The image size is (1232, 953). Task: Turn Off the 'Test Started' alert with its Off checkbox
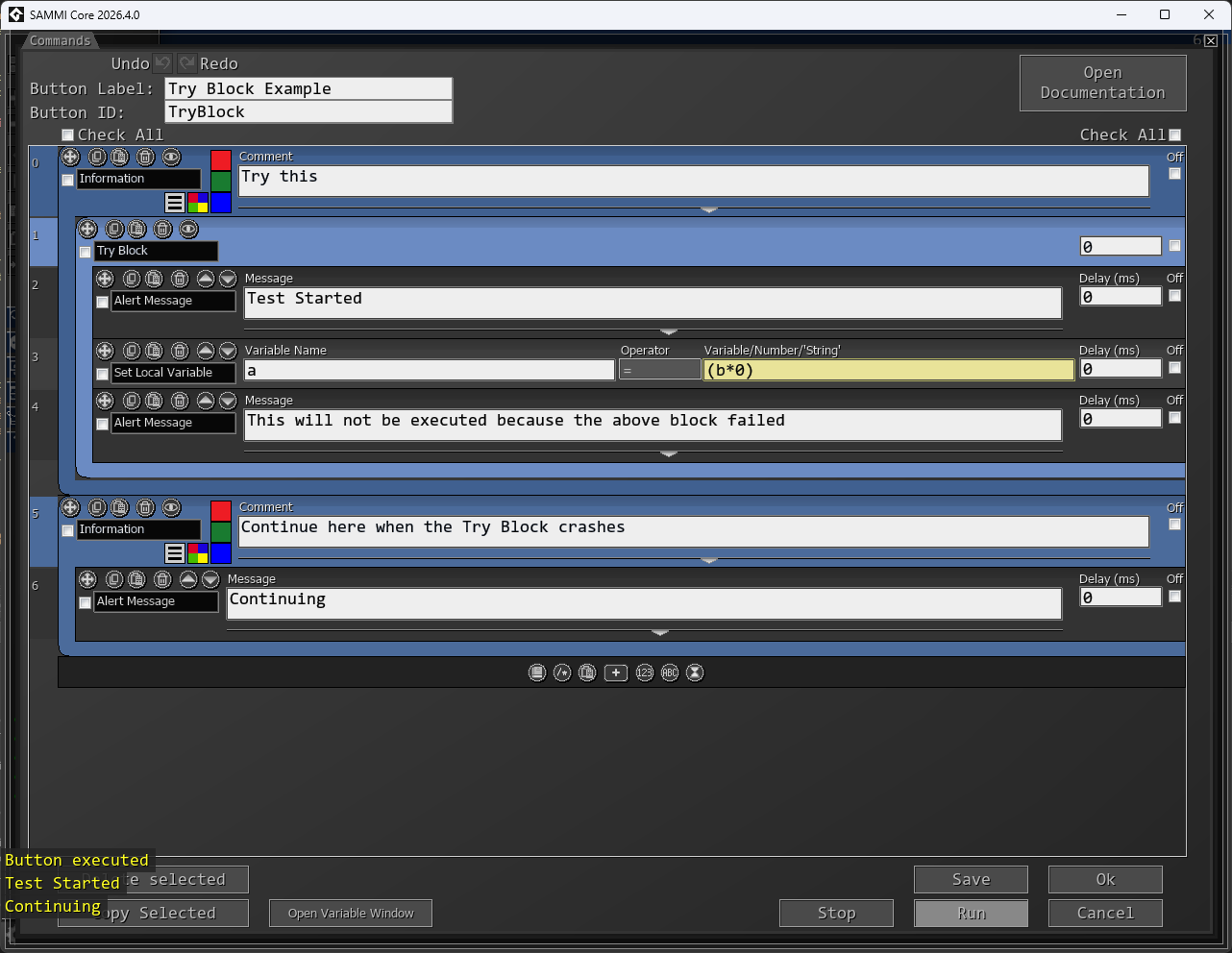point(1174,296)
